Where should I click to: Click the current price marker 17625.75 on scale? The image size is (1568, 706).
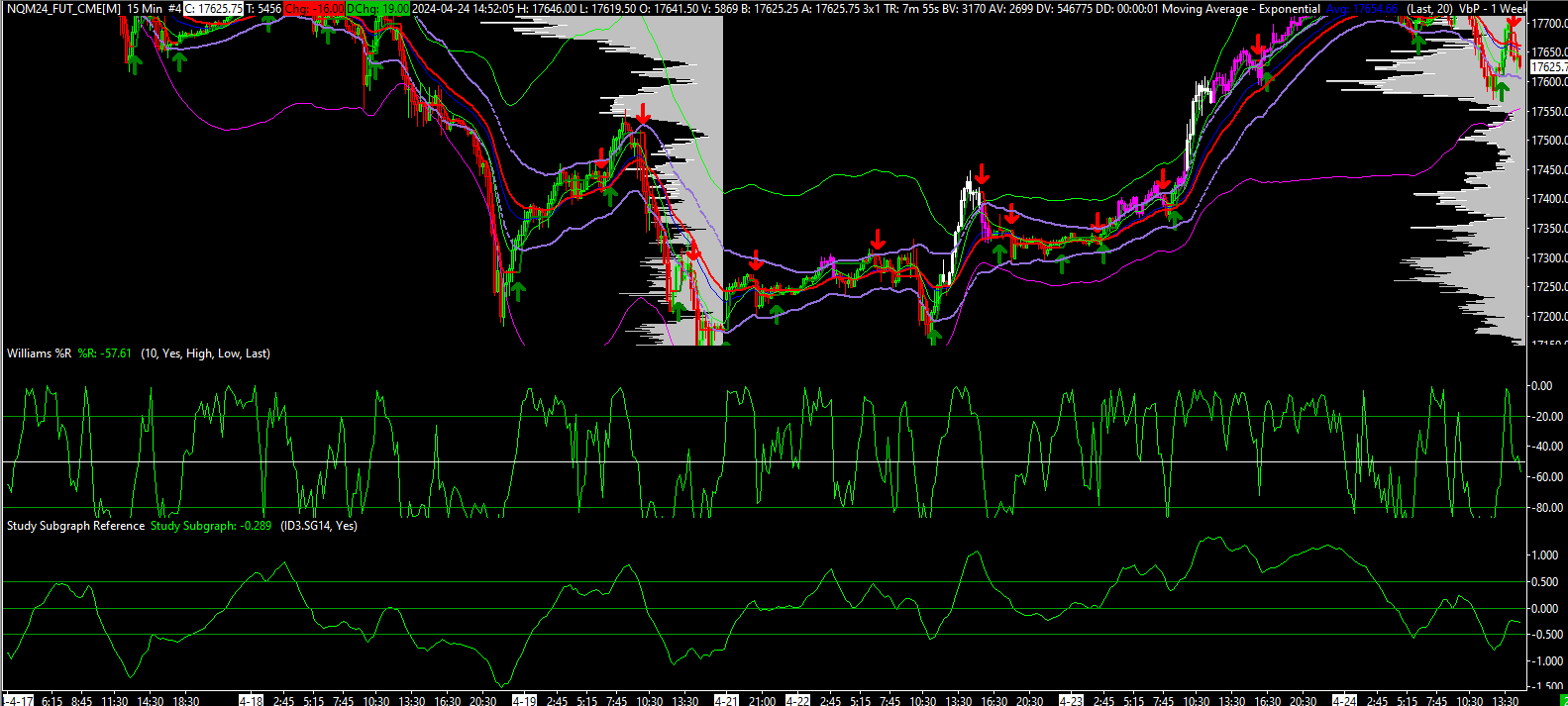point(1548,67)
